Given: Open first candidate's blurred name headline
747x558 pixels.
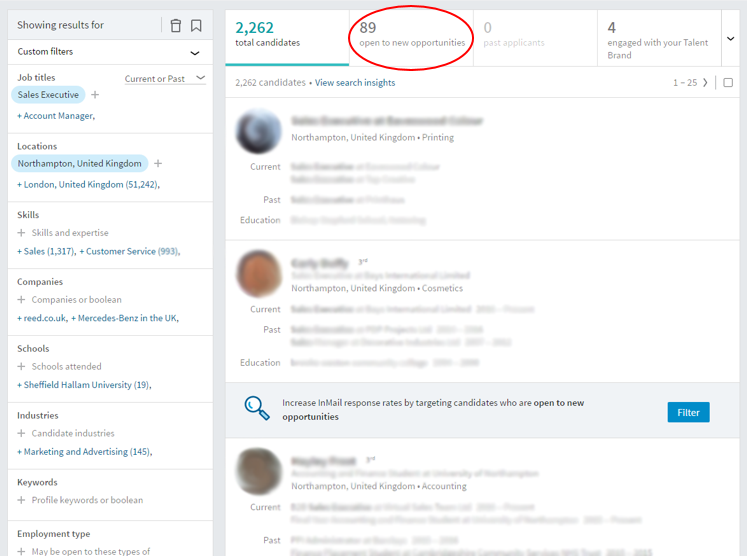Looking at the screenshot, I should point(387,121).
